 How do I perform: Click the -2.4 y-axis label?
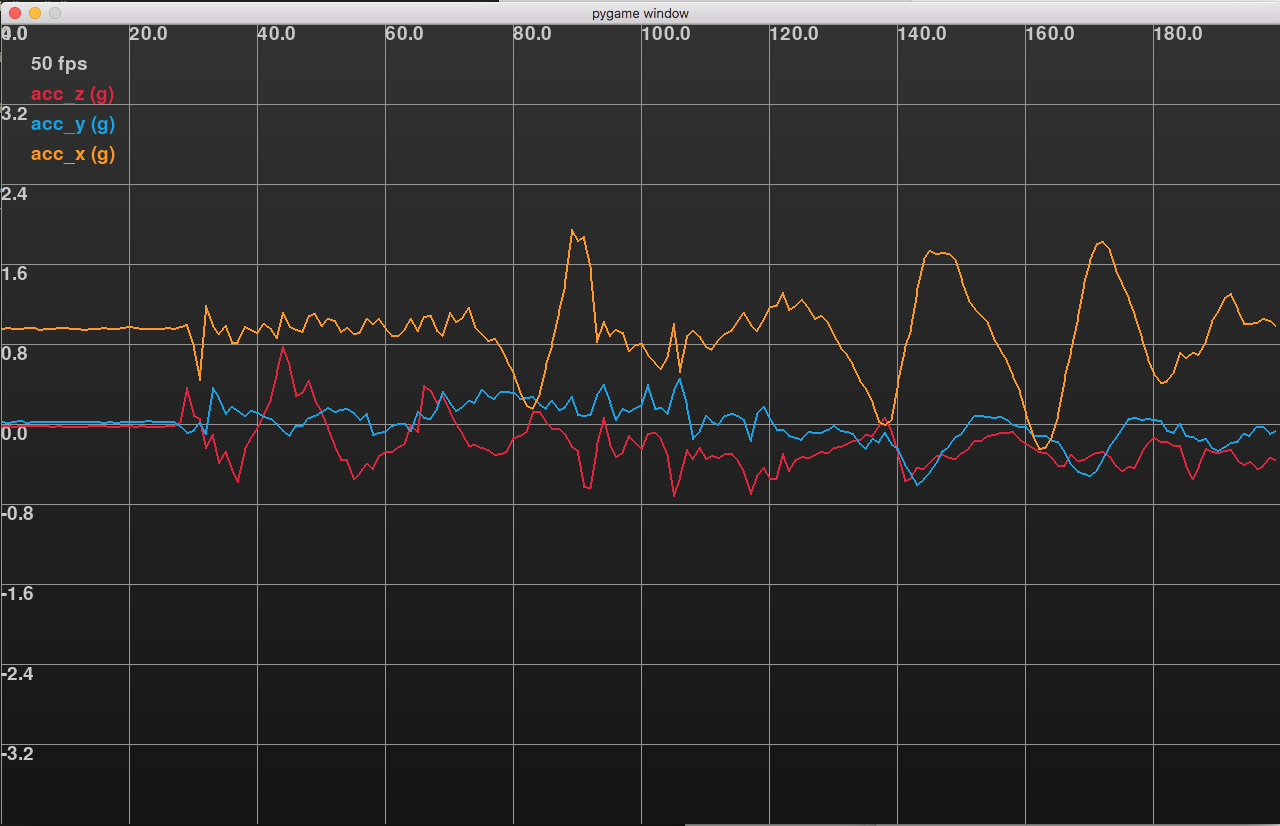pyautogui.click(x=18, y=674)
